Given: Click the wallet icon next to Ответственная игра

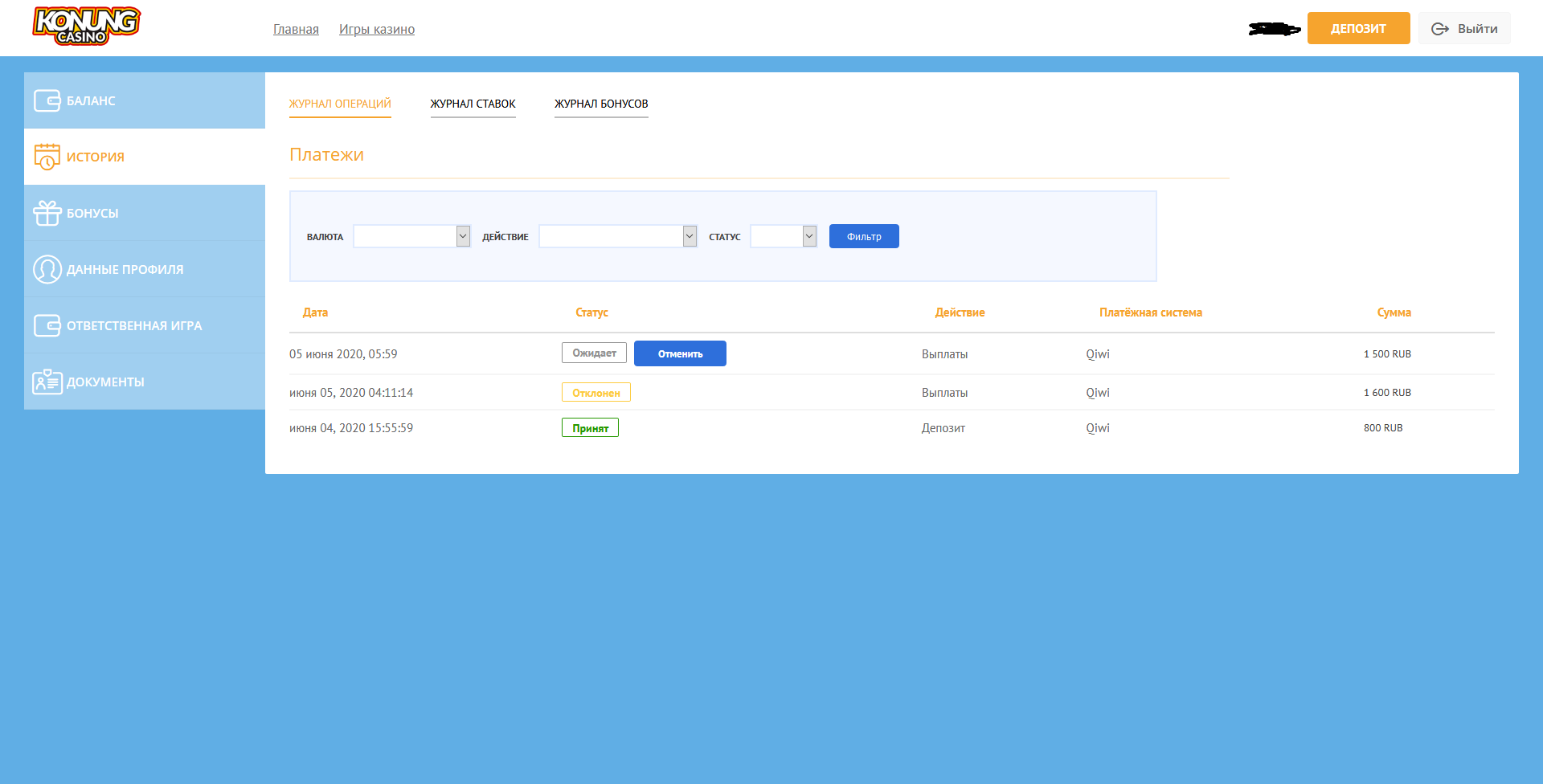Looking at the screenshot, I should coord(47,325).
